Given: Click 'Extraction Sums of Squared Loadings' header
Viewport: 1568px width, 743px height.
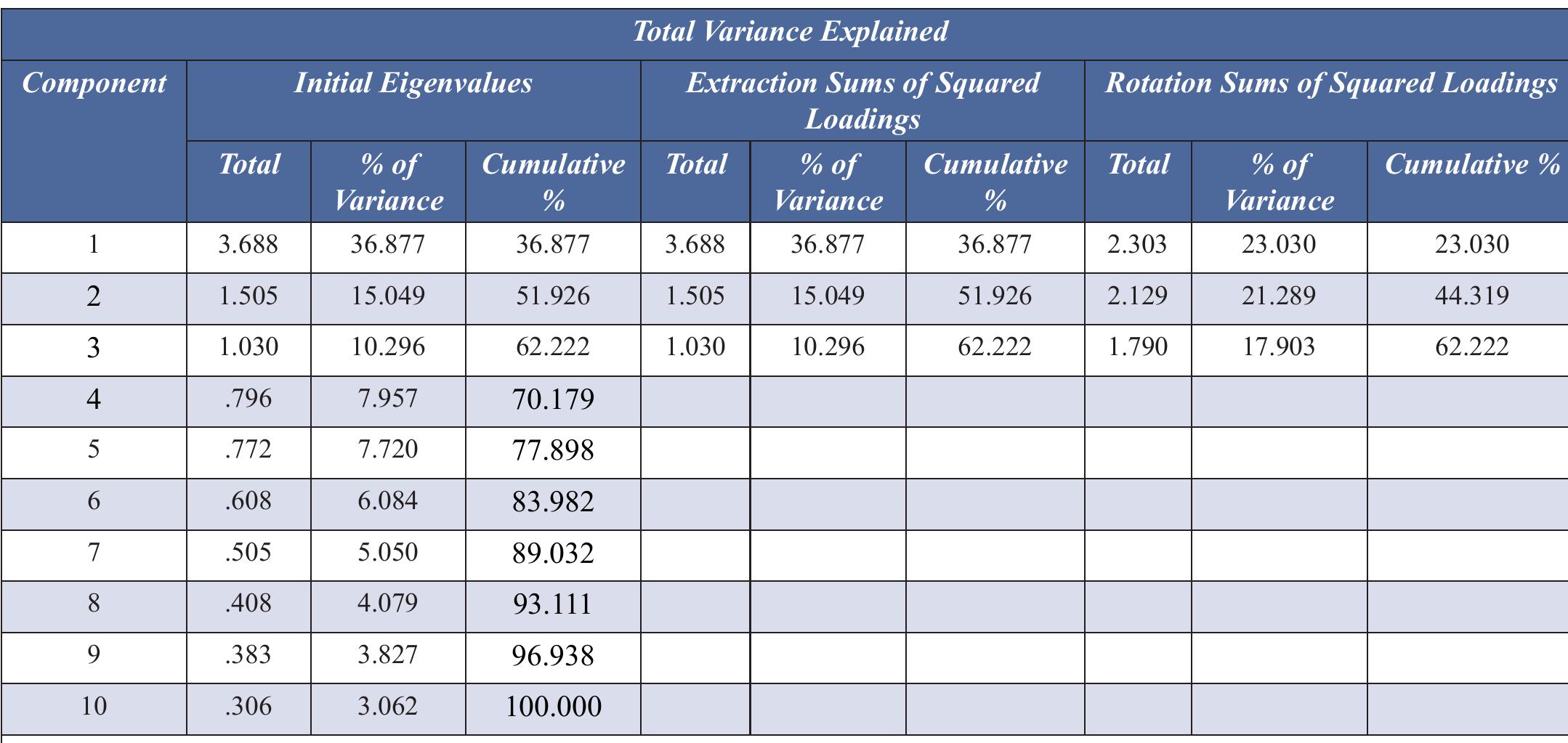Looking at the screenshot, I should tap(862, 100).
